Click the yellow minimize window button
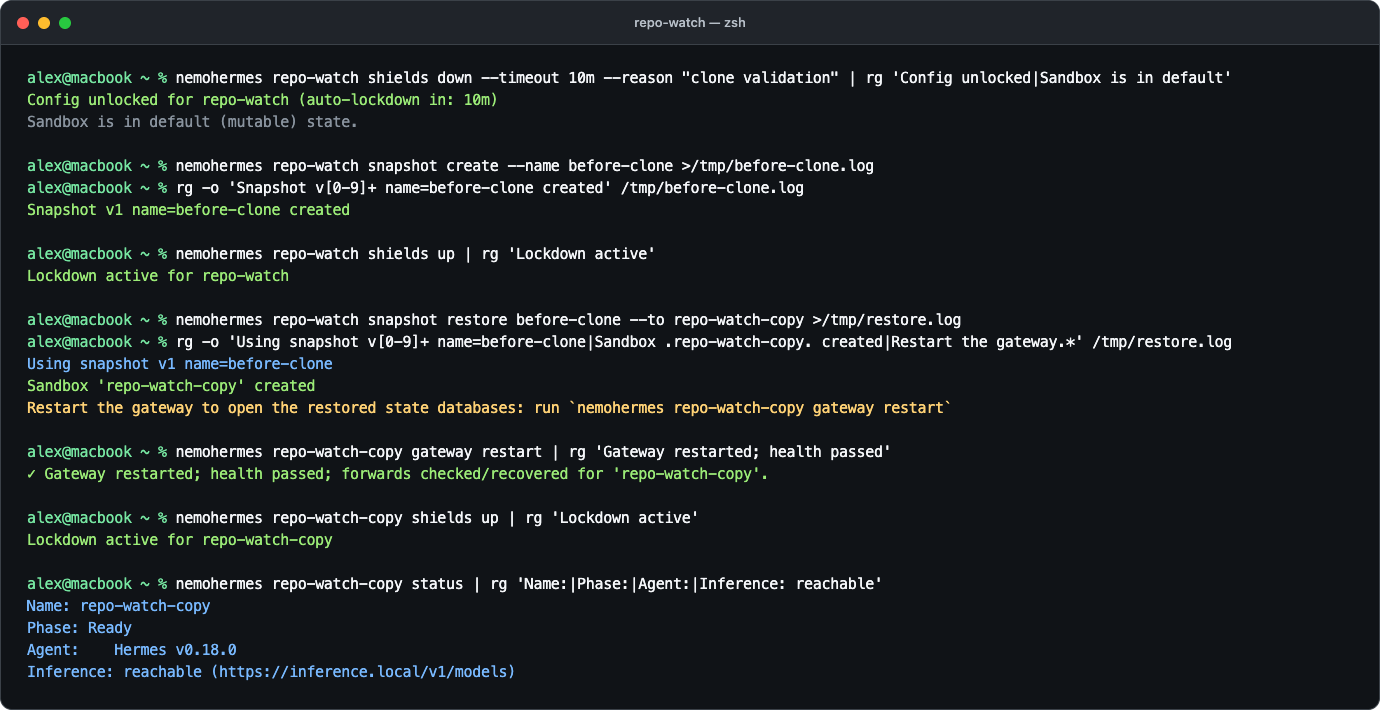1380x710 pixels. (43, 22)
